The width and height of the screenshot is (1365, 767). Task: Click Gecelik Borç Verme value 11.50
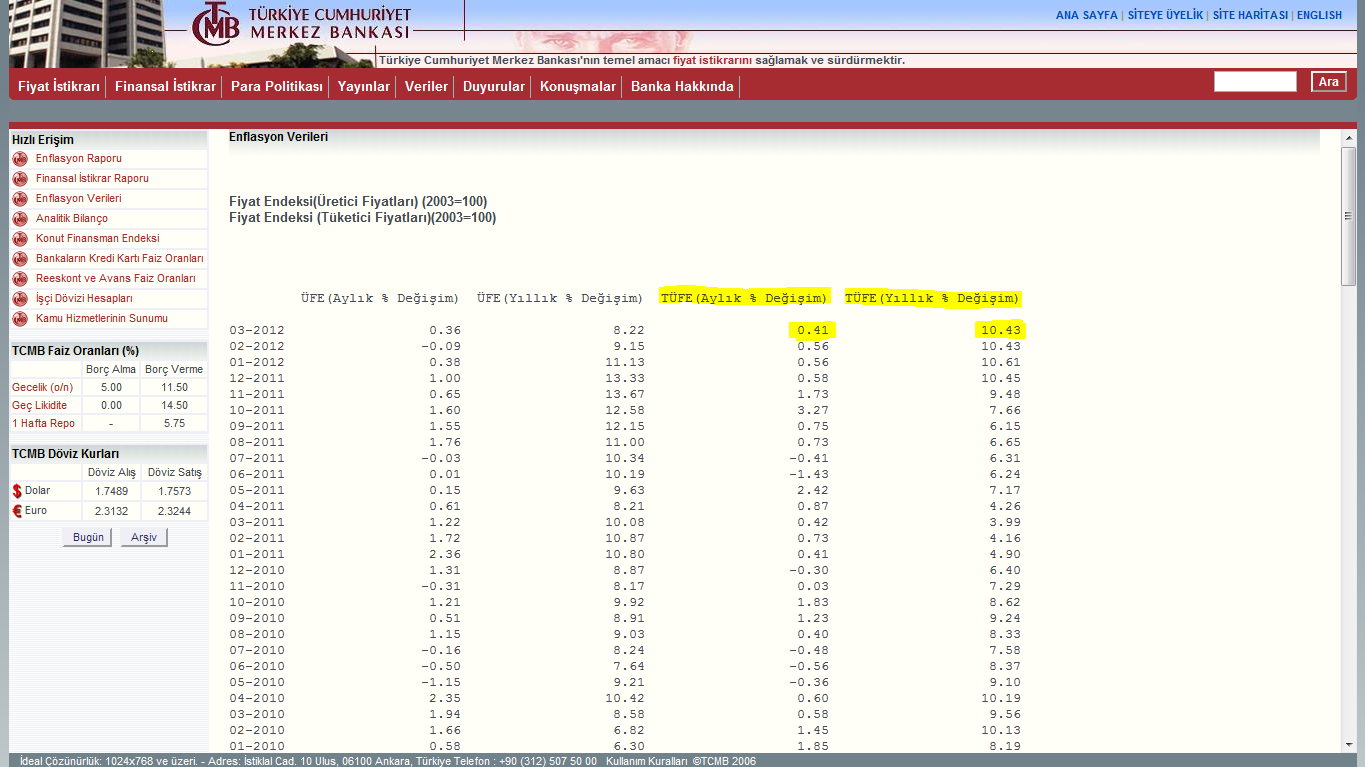[x=174, y=388]
